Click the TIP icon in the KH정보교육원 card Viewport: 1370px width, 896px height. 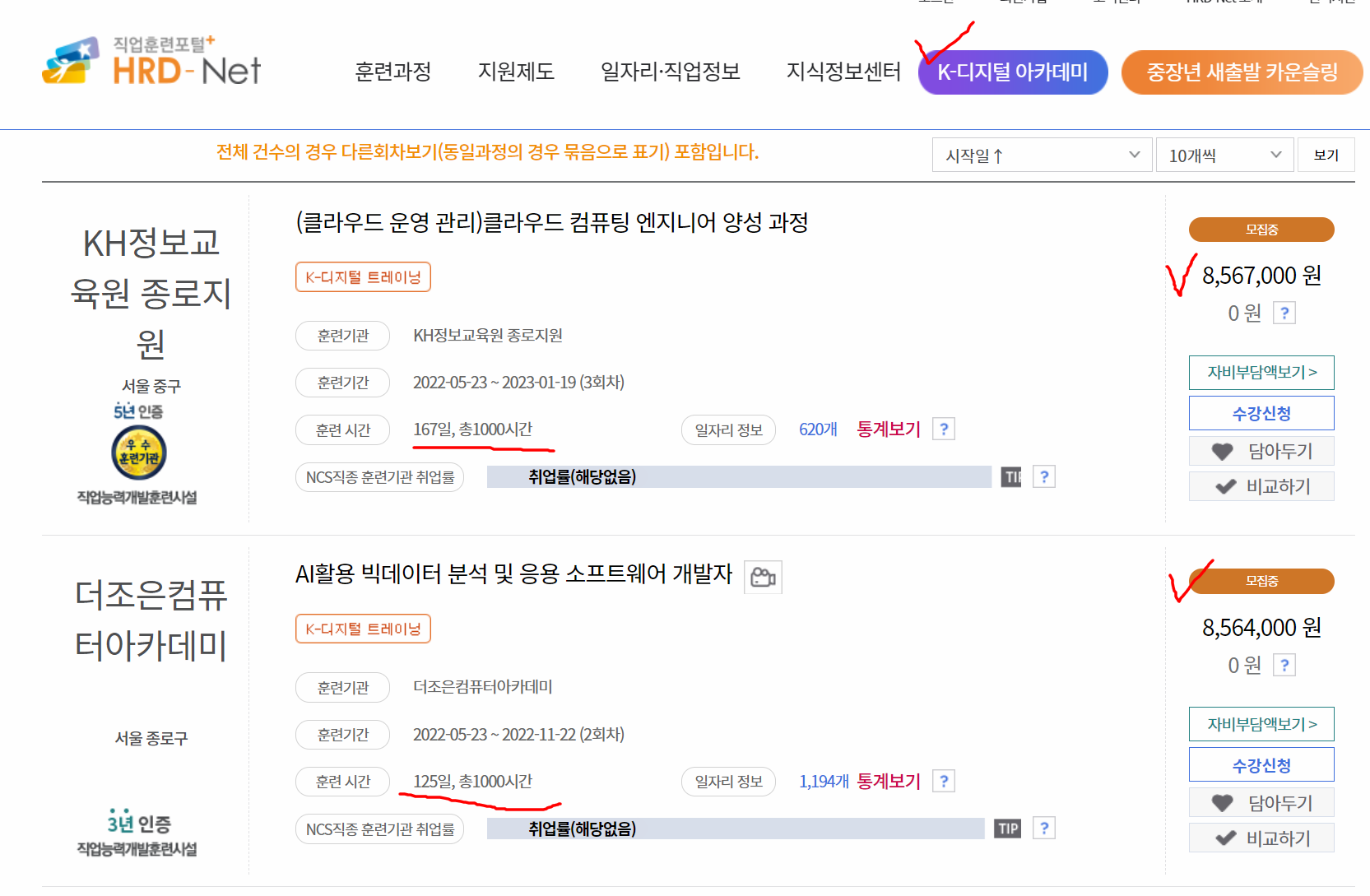[x=1011, y=477]
